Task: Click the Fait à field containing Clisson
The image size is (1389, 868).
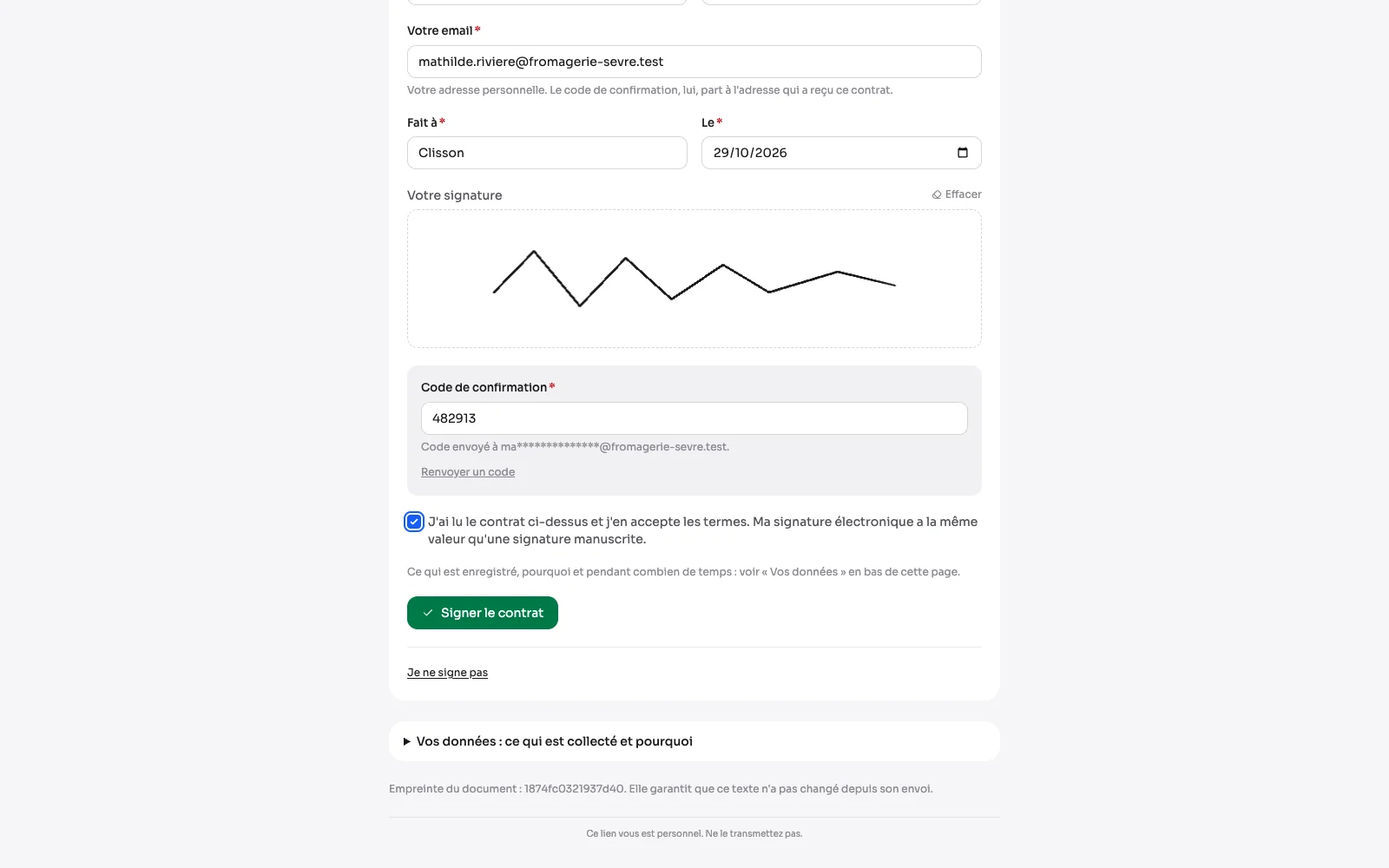Action: click(547, 153)
